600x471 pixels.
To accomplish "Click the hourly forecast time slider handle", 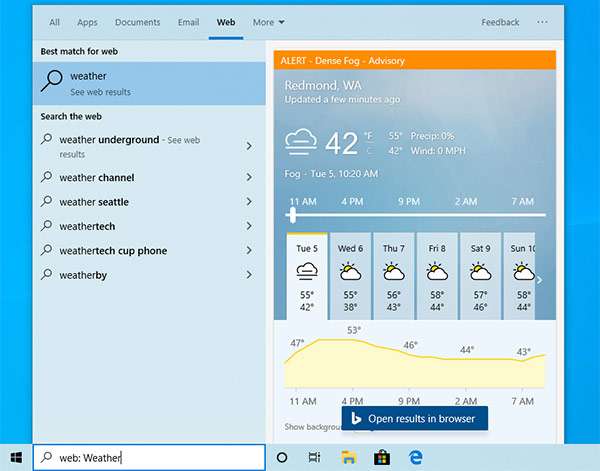I will pyautogui.click(x=293, y=215).
